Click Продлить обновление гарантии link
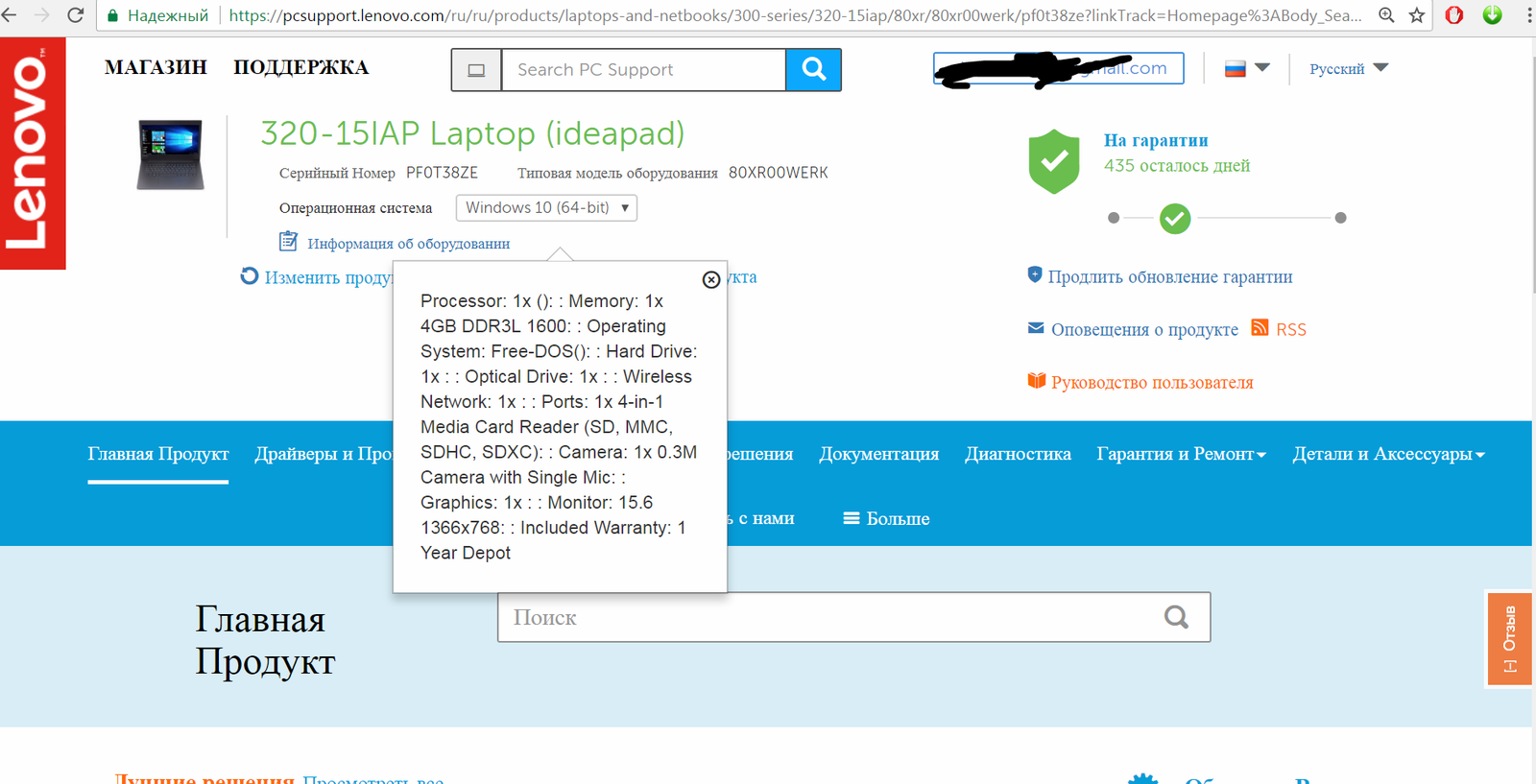The height and width of the screenshot is (784, 1536). pos(1170,276)
